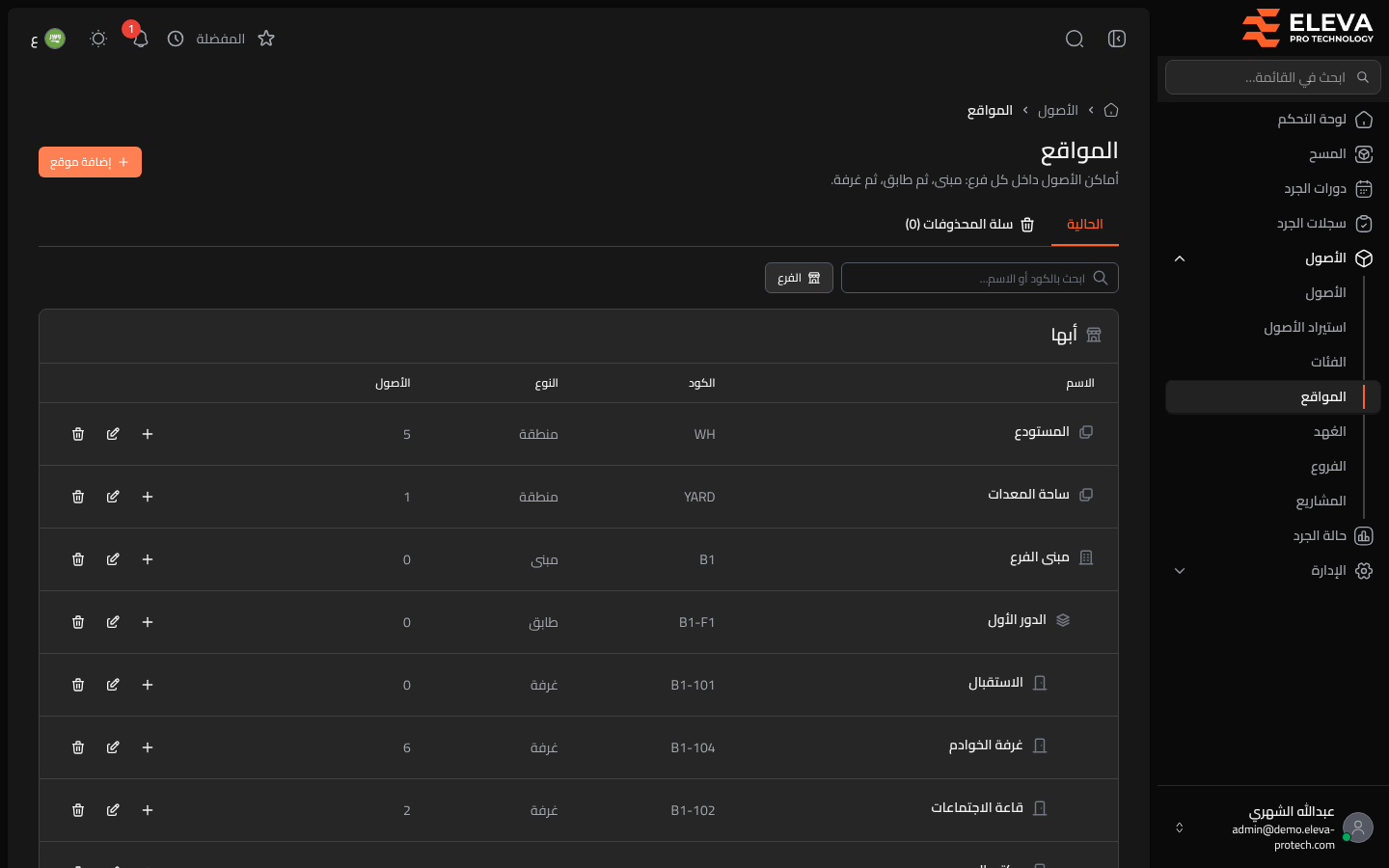Click the الأصول breadcrumb link
1389x868 pixels.
tap(1058, 110)
